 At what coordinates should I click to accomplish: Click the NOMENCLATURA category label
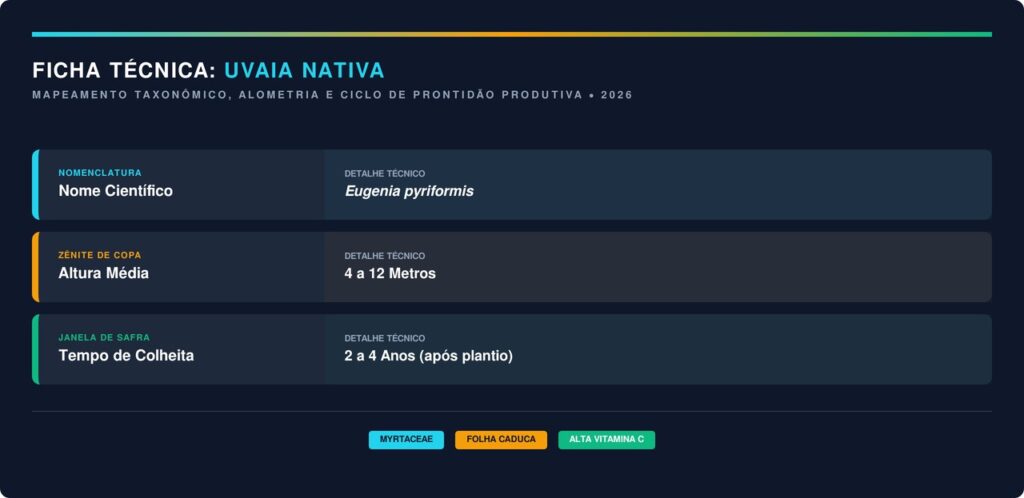click(100, 173)
